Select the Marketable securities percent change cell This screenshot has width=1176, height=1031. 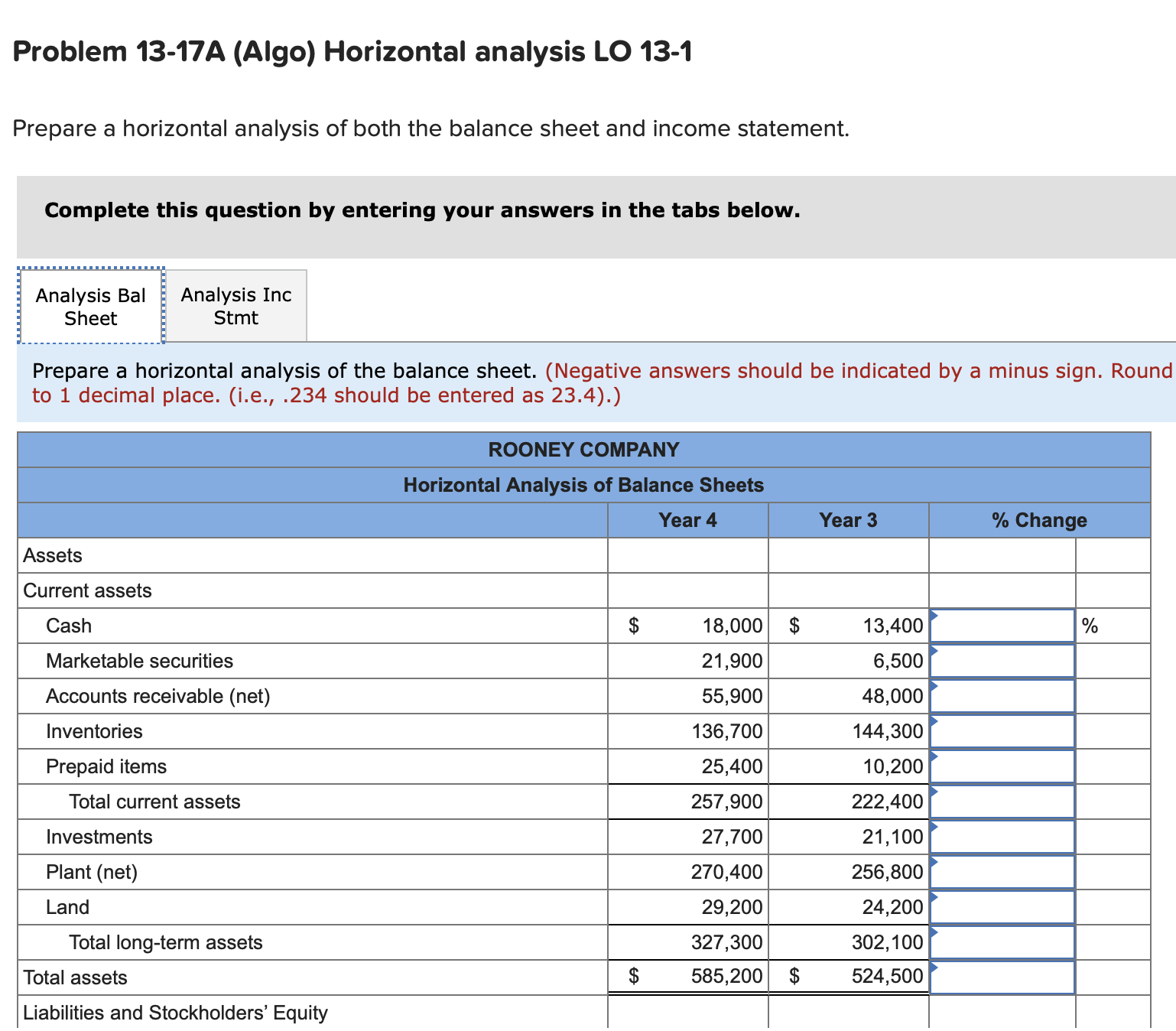click(x=1002, y=660)
